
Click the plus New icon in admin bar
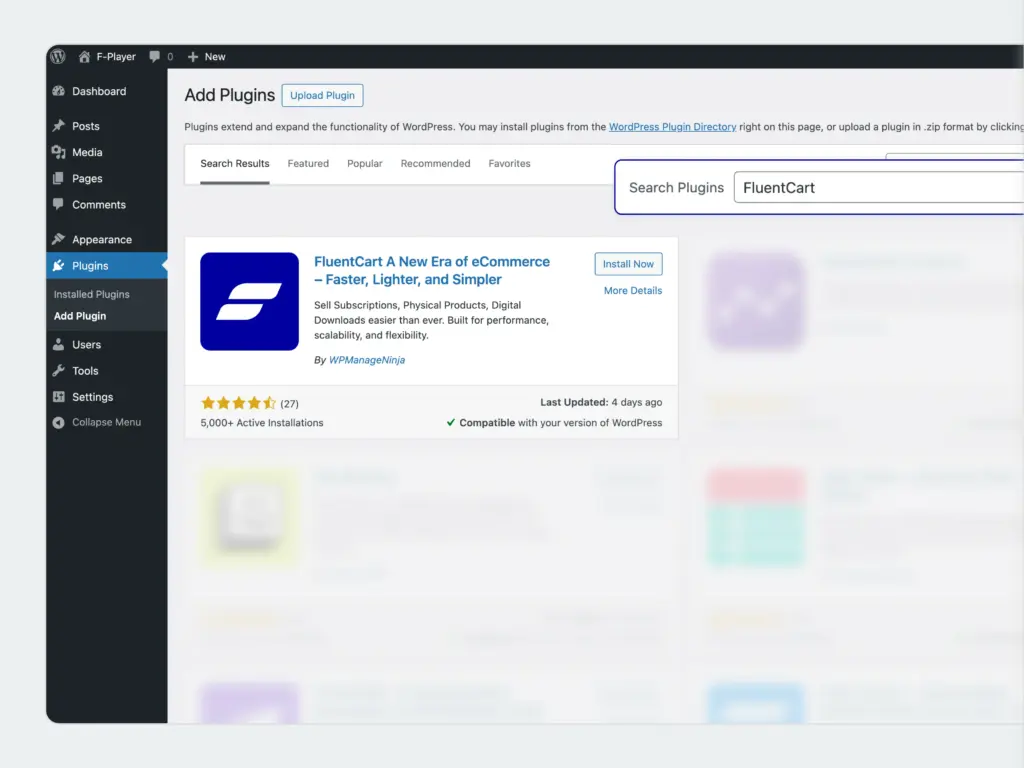(x=193, y=57)
